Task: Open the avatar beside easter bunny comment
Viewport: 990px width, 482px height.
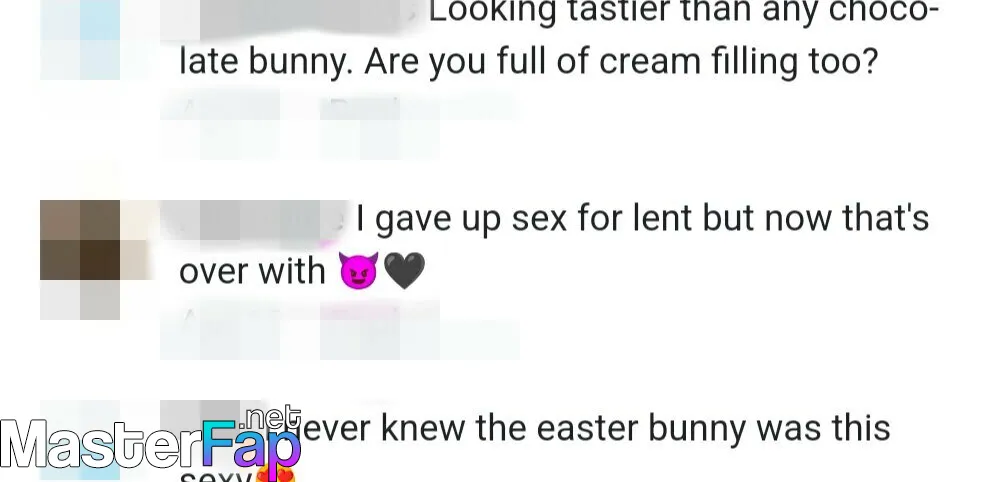Action: pos(80,440)
